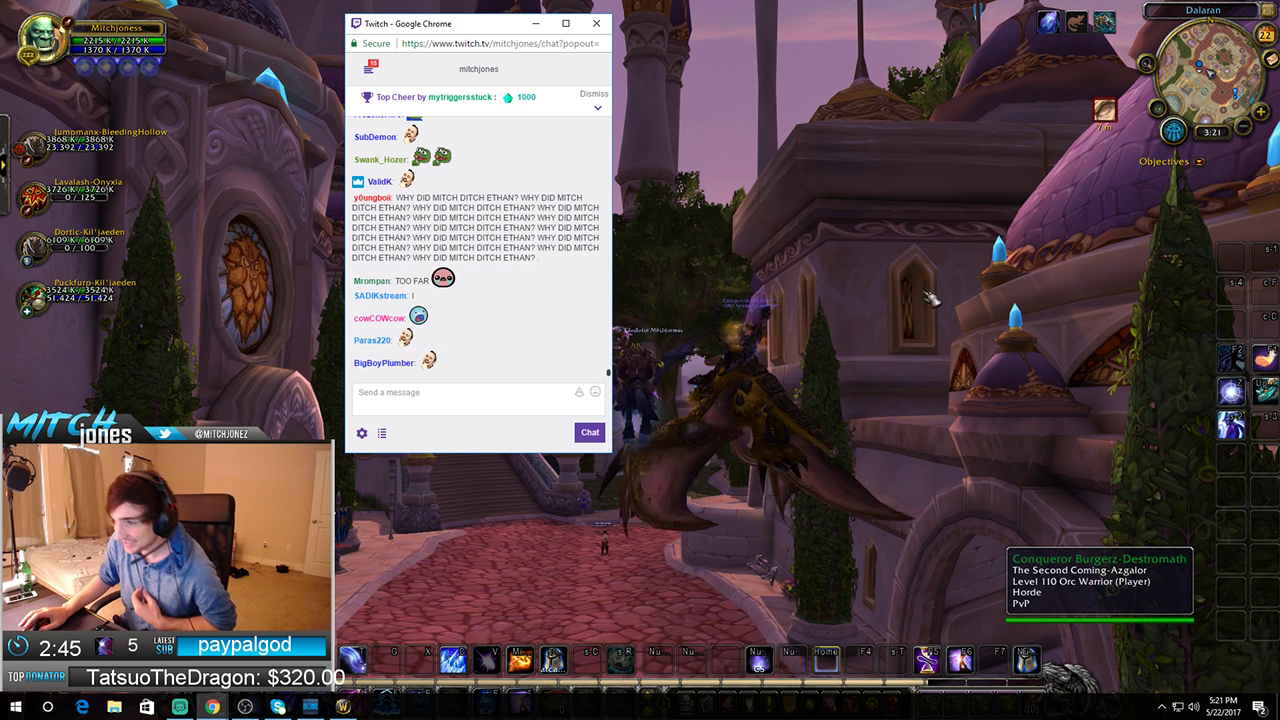Use the fire spell action button
The image size is (1280, 720).
click(520, 660)
